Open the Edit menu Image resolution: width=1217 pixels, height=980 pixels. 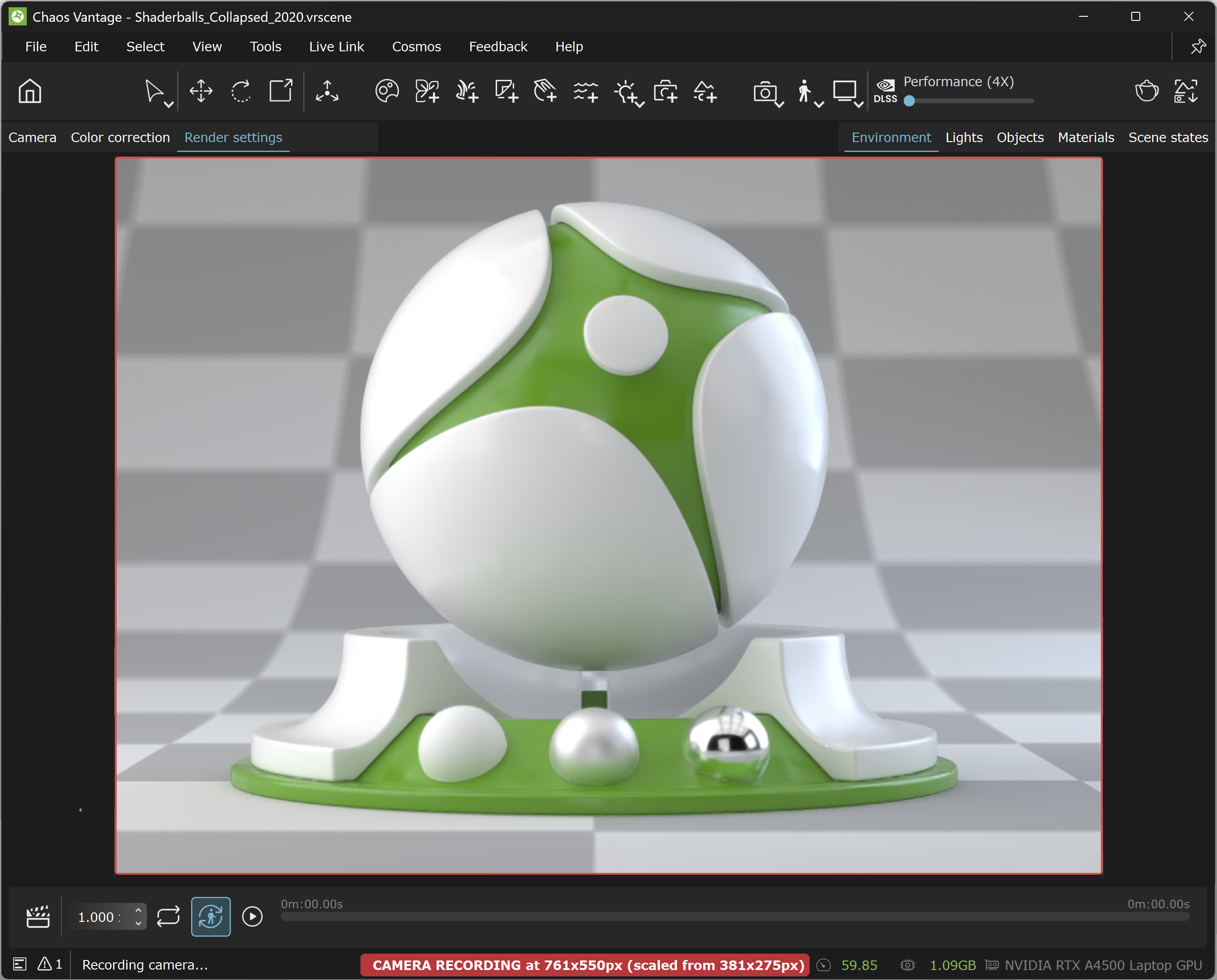tap(86, 46)
